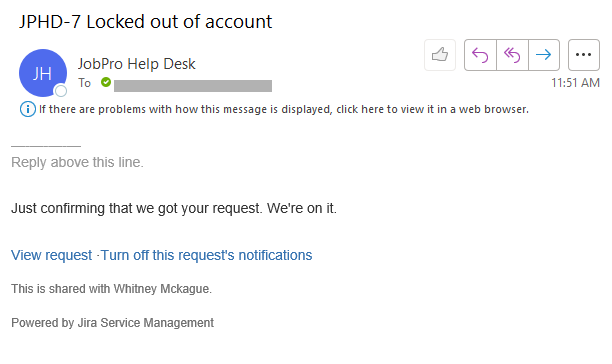Reply to the sender using the single-arrow icon
612x364 pixels.
point(480,55)
